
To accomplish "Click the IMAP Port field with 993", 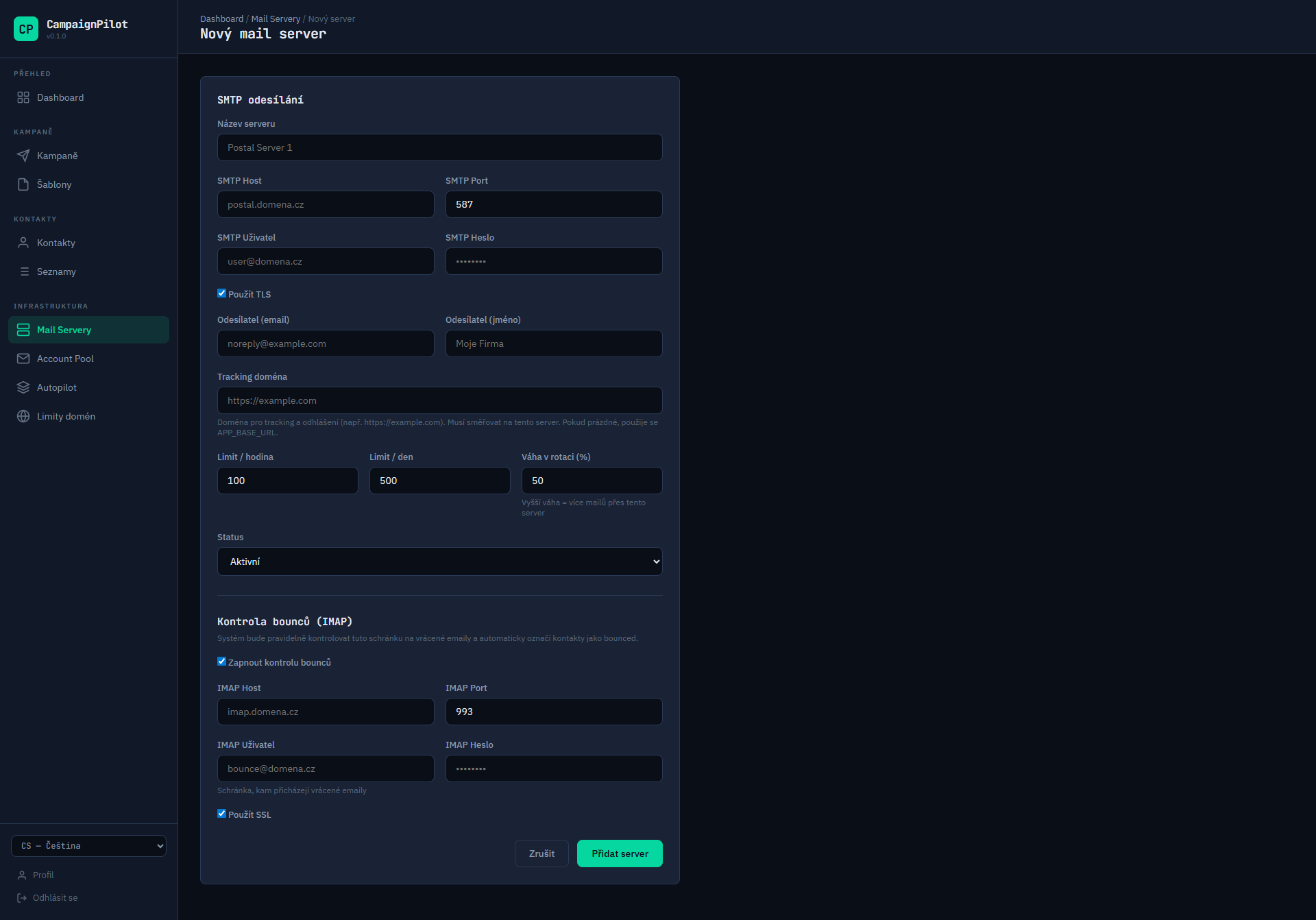I will pyautogui.click(x=554, y=712).
